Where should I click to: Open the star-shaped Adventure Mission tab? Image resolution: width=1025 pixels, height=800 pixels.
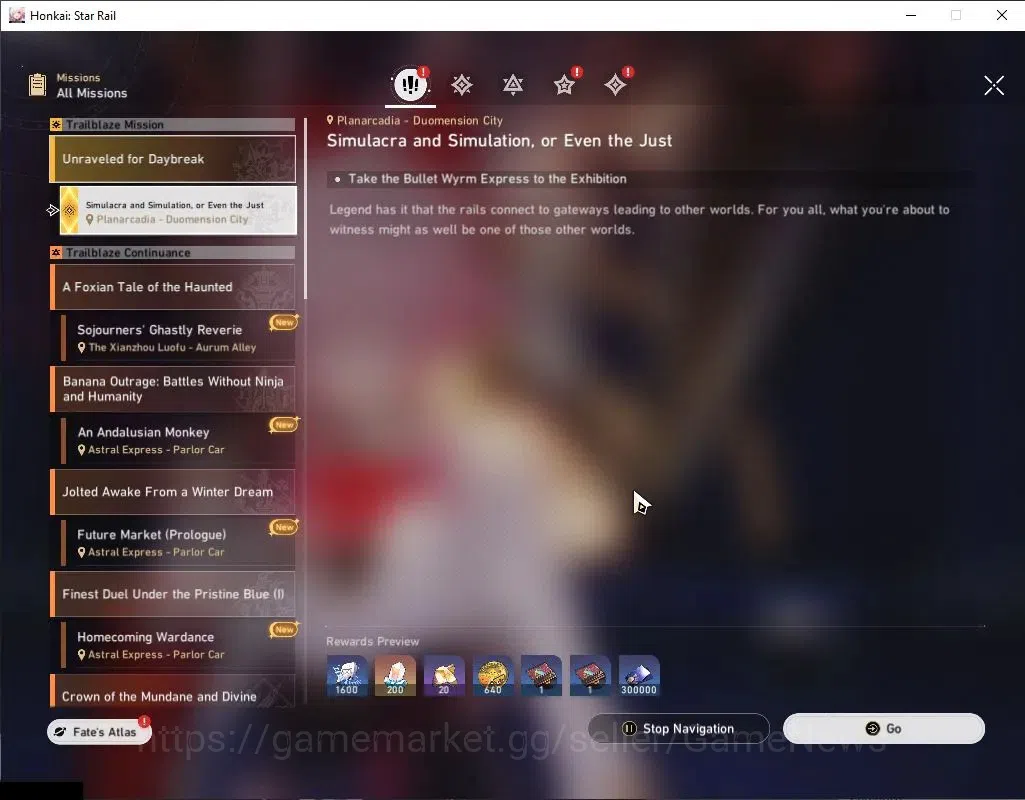click(x=564, y=85)
